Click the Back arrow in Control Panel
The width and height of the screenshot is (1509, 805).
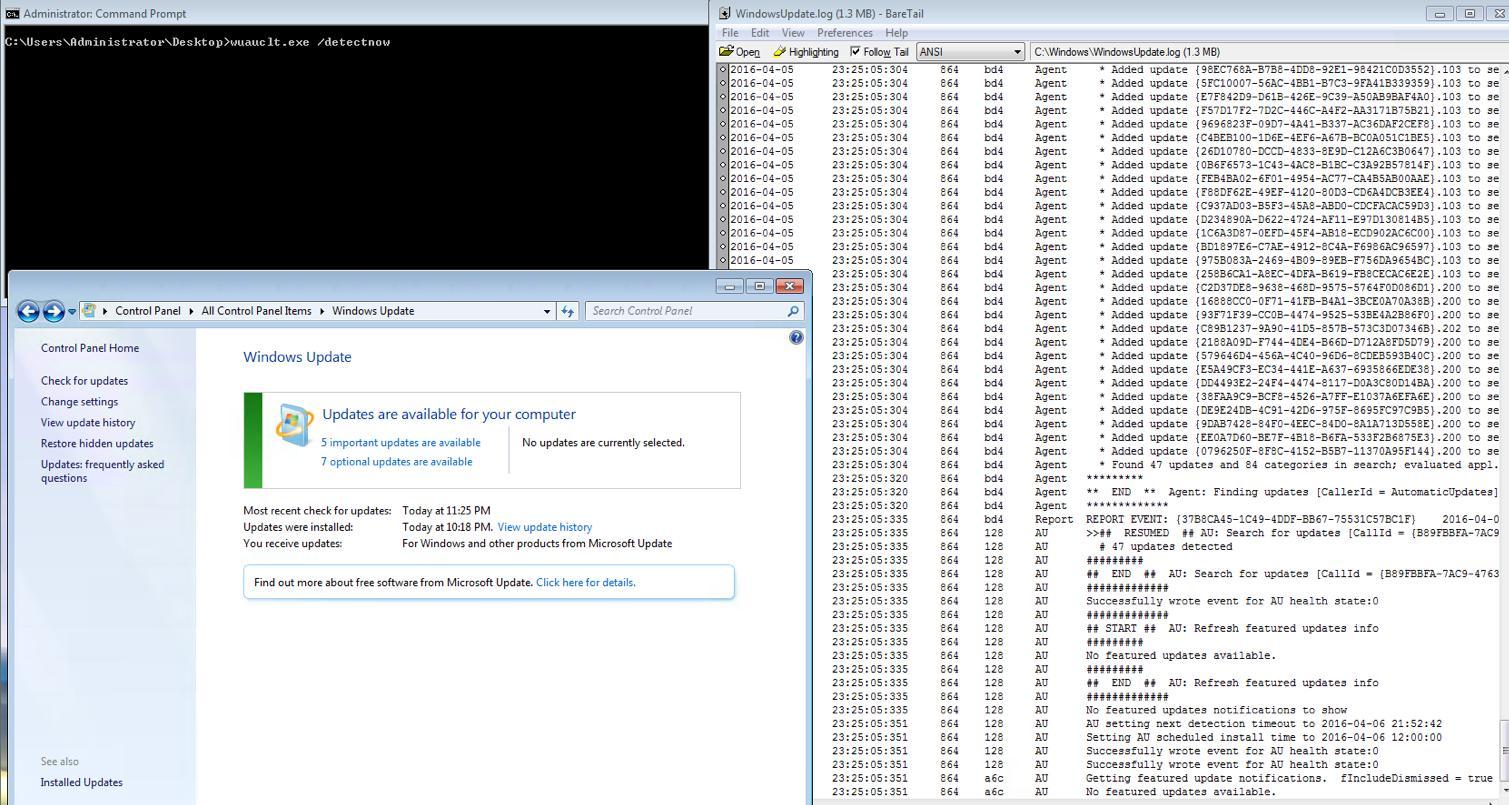pyautogui.click(x=28, y=311)
